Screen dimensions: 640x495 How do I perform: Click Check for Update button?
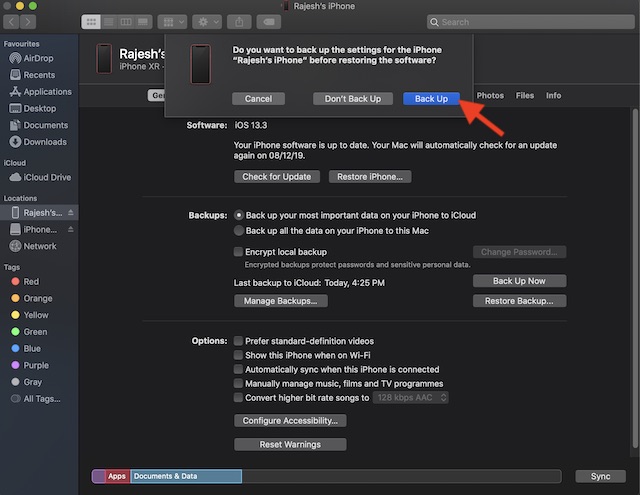(277, 177)
